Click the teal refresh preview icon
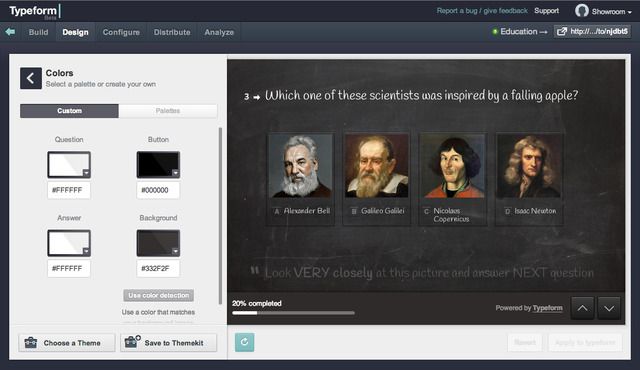 (x=244, y=342)
